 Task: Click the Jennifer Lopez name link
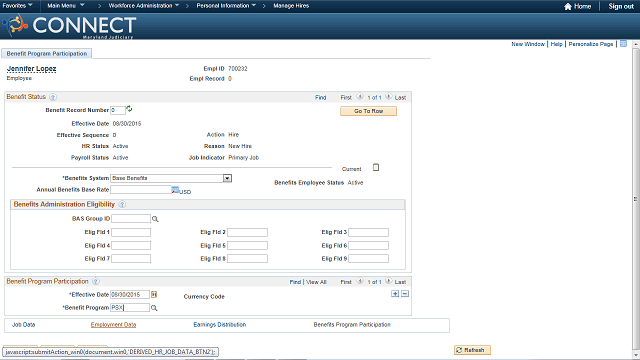point(31,69)
